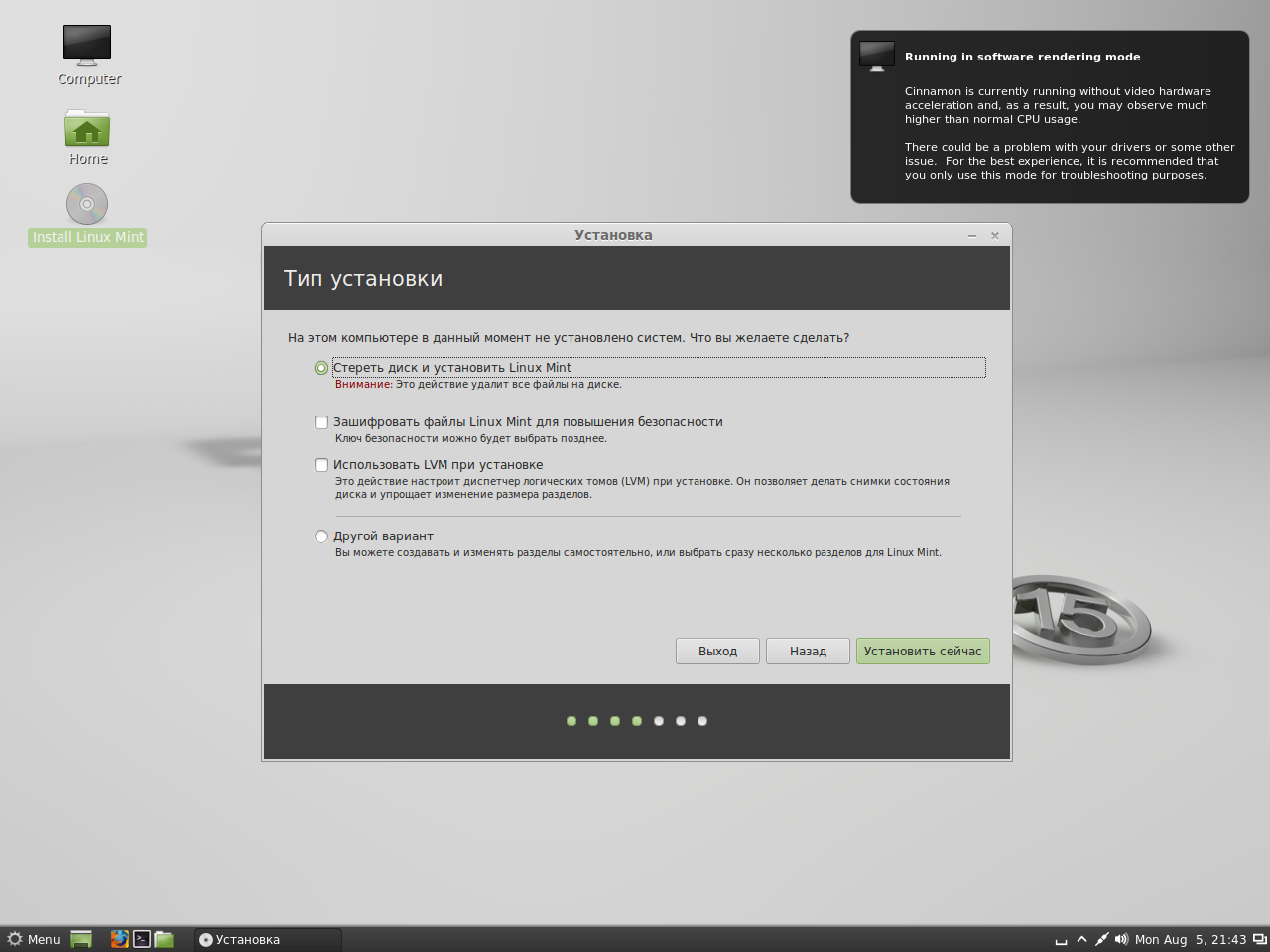Click 'Установить сейчас' to install

pyautogui.click(x=923, y=651)
